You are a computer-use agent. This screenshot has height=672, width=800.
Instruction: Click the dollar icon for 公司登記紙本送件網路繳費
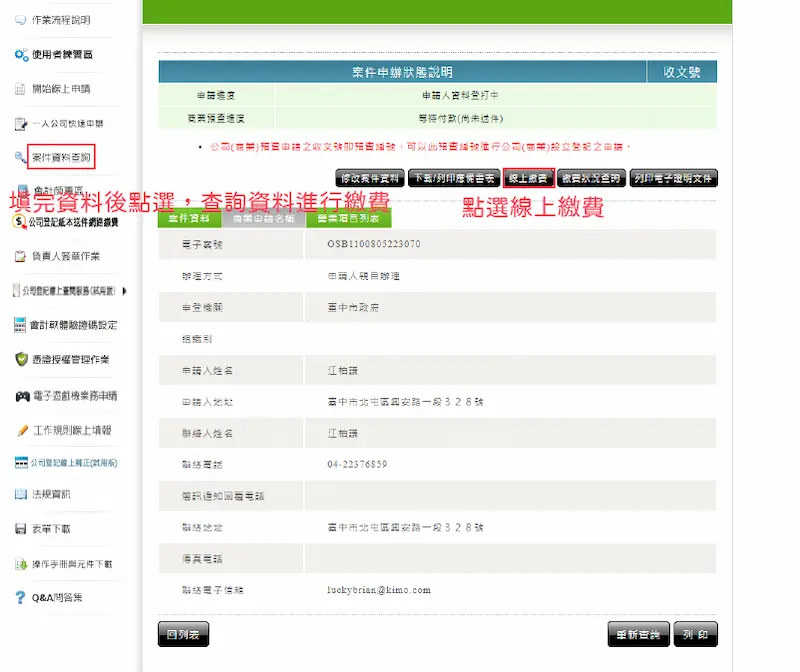[x=21, y=222]
